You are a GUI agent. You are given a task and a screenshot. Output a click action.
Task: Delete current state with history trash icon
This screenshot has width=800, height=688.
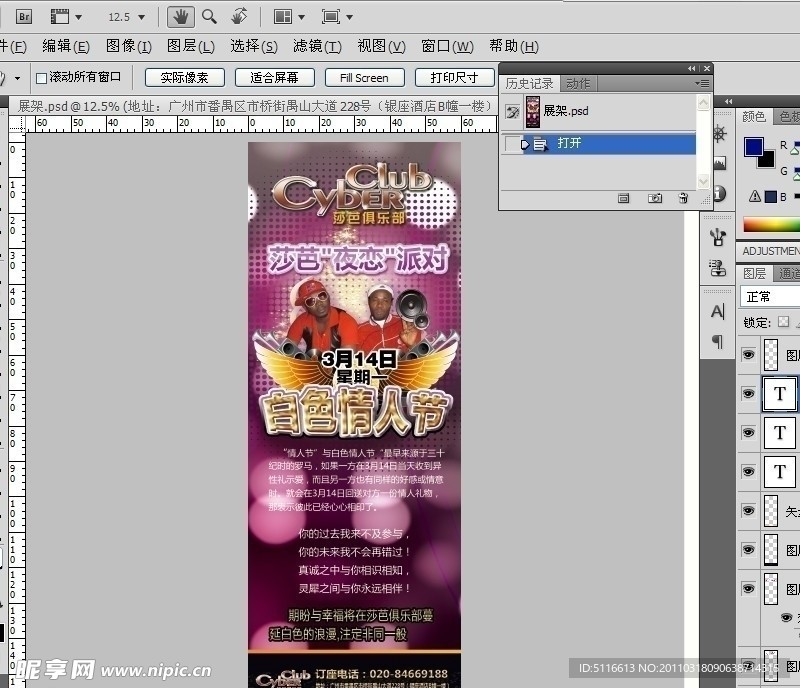tap(684, 198)
